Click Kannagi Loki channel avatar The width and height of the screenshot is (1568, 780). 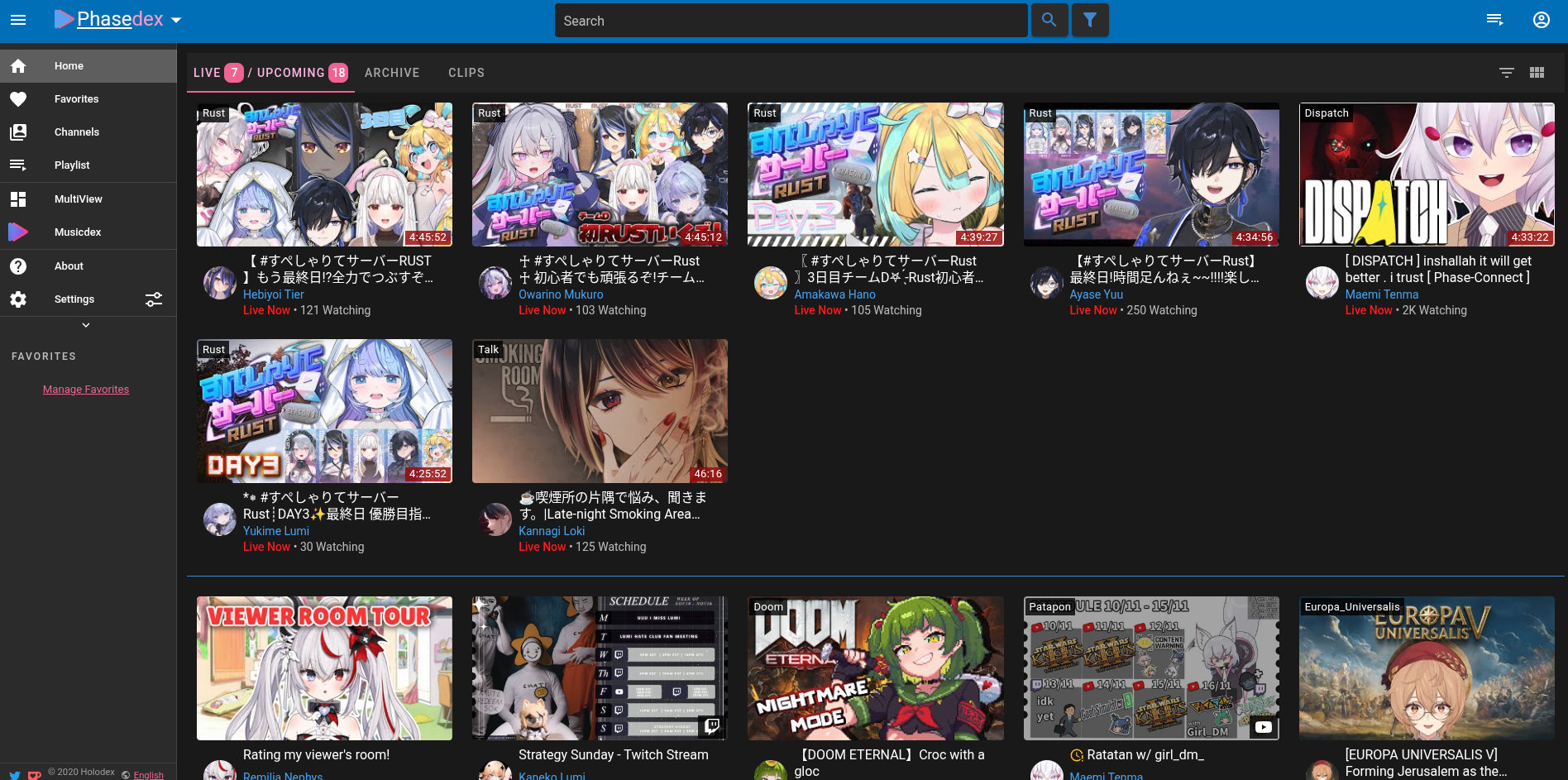click(495, 519)
